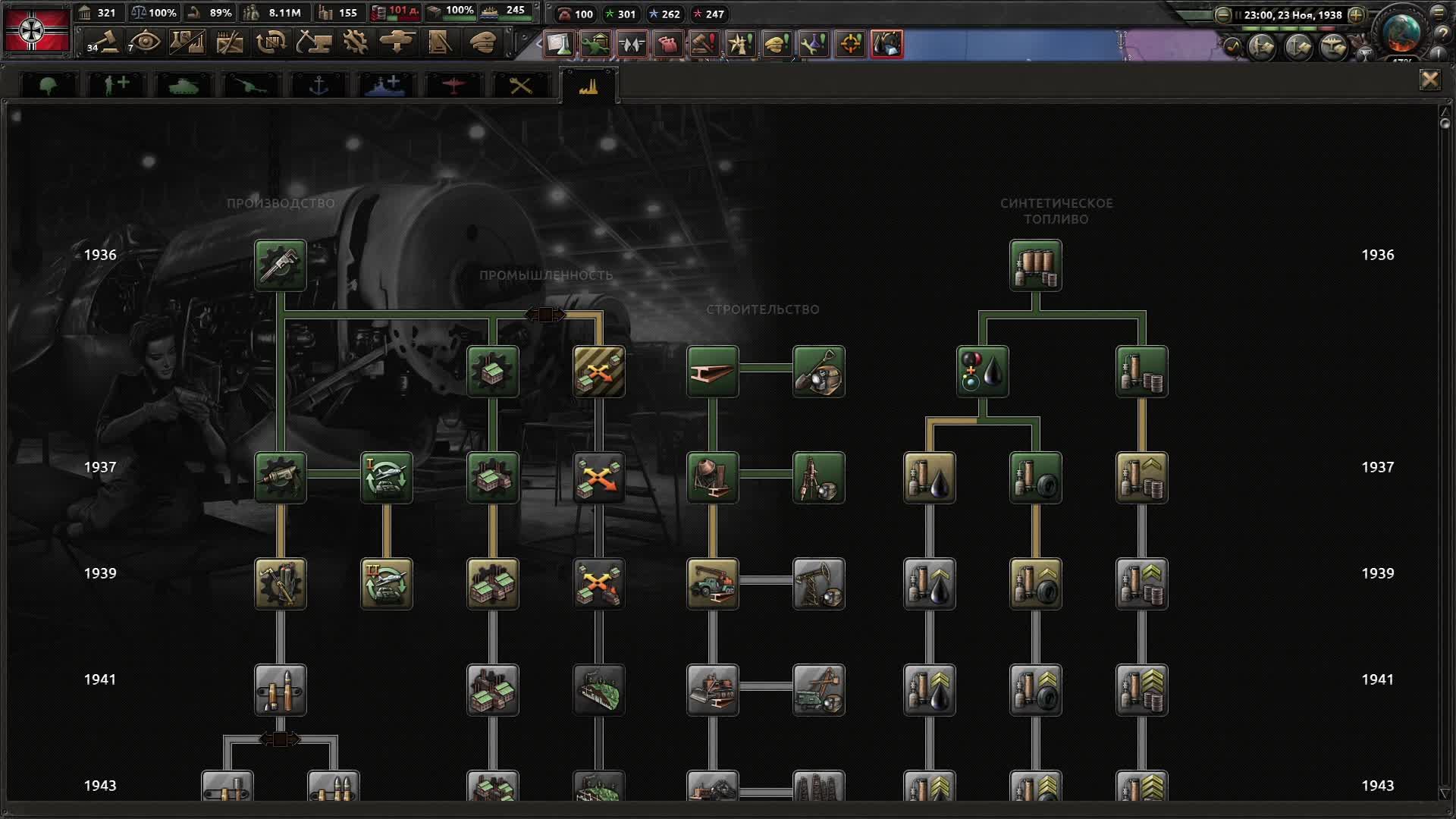
Task: Open the main menu hamburger button
Action: 1439,13
